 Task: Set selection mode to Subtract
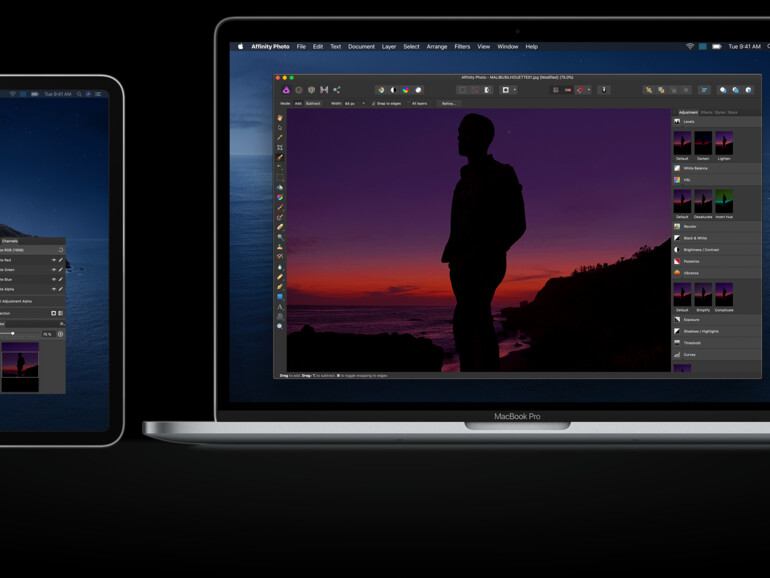click(313, 104)
